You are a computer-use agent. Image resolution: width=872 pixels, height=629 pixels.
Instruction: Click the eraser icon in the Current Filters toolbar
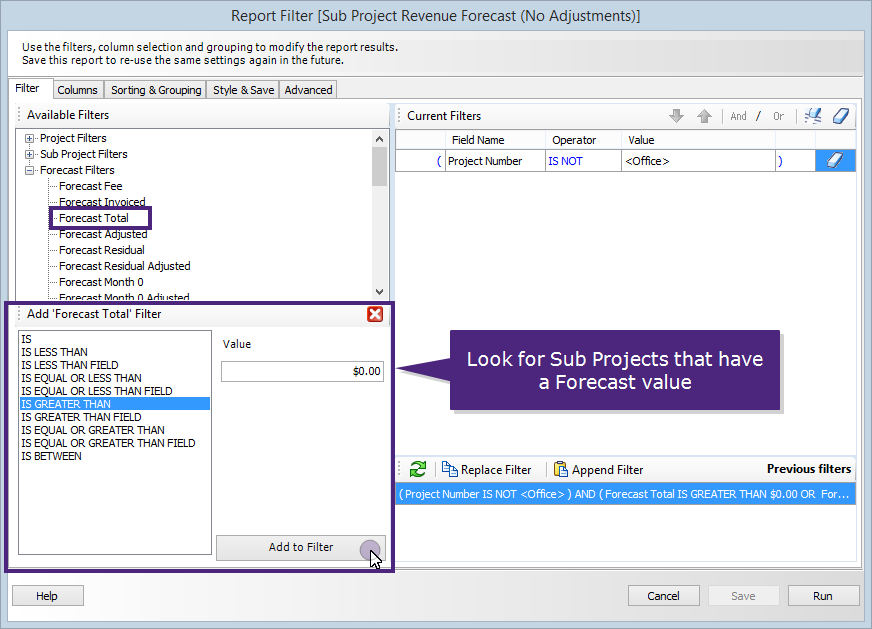click(x=841, y=116)
